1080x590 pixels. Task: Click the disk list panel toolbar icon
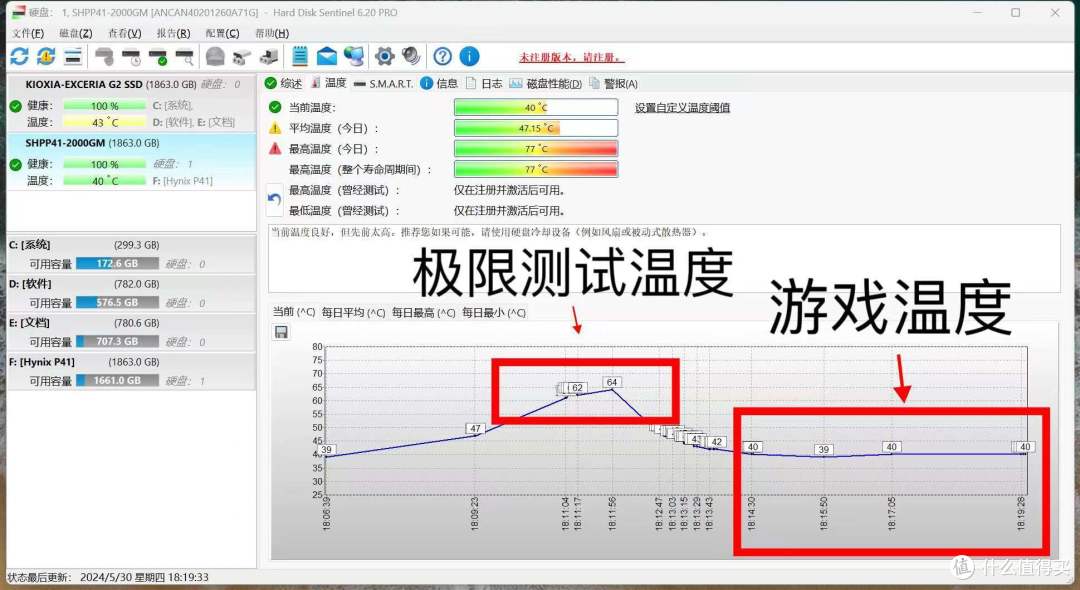[73, 56]
